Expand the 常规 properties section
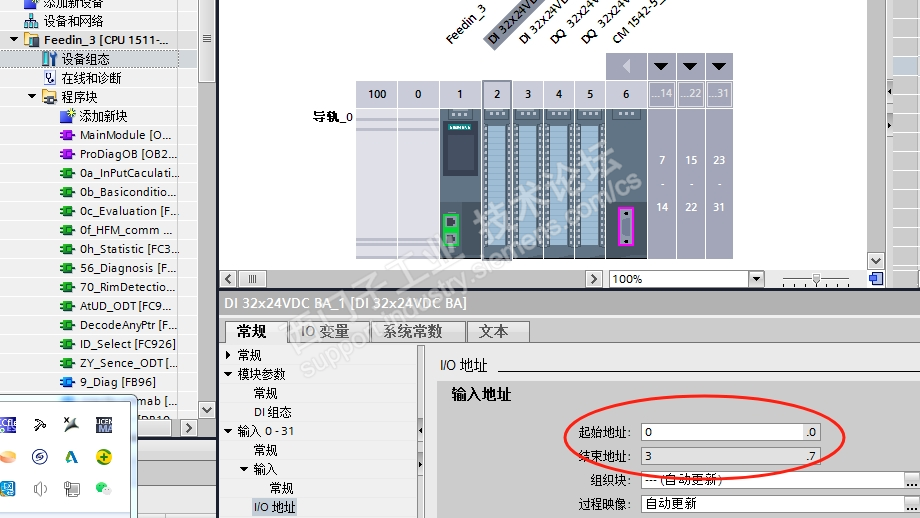 point(228,355)
